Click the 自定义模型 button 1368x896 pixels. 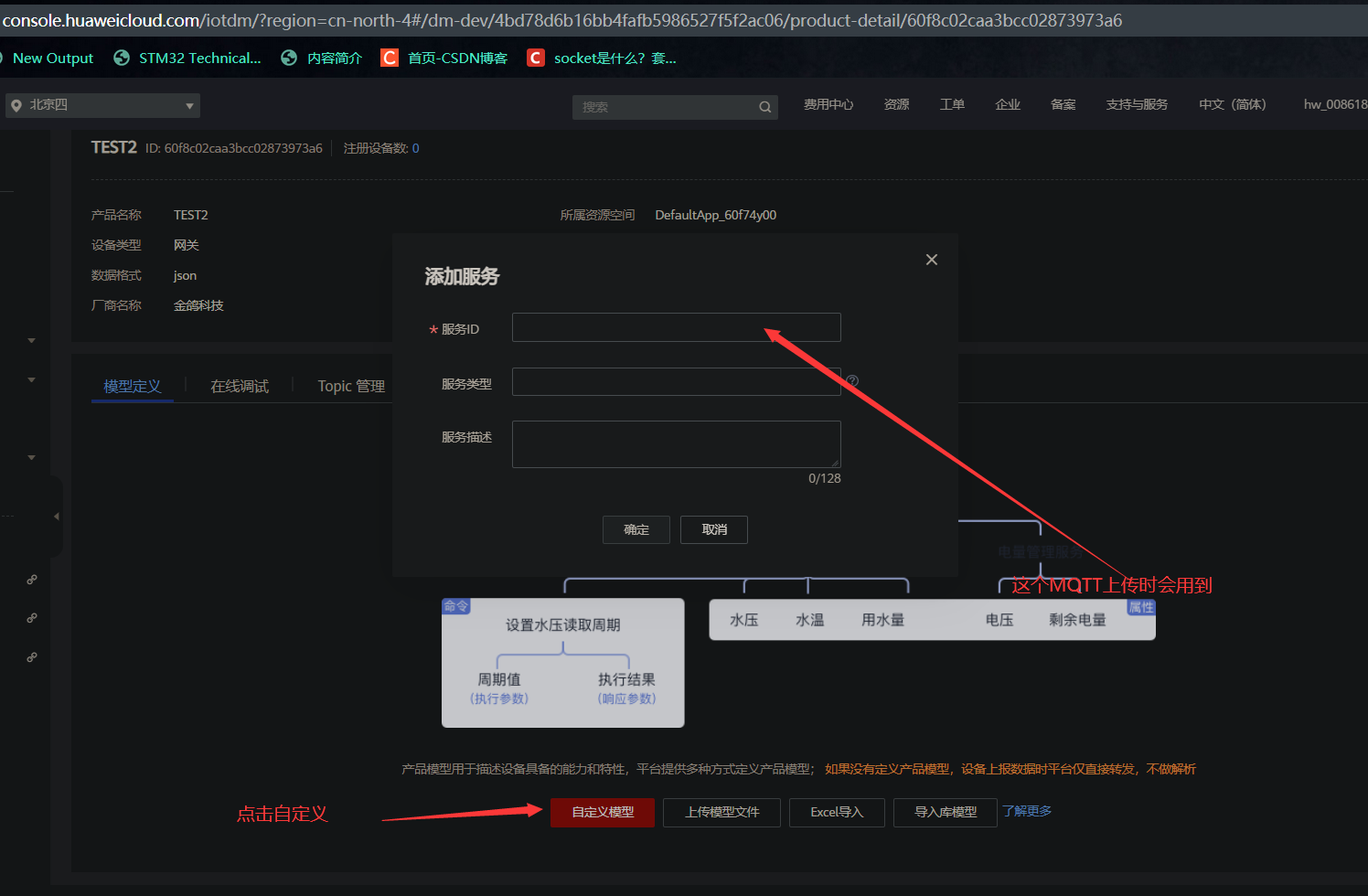(603, 812)
